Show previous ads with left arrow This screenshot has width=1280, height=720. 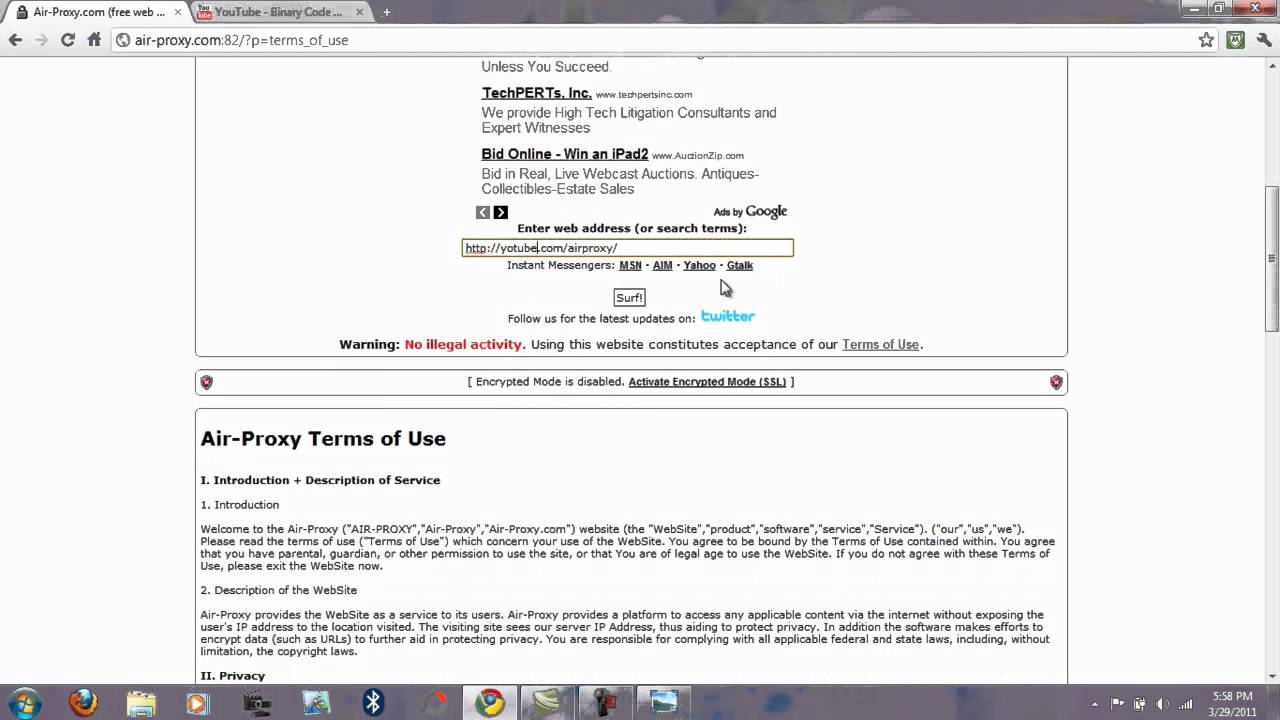[483, 212]
